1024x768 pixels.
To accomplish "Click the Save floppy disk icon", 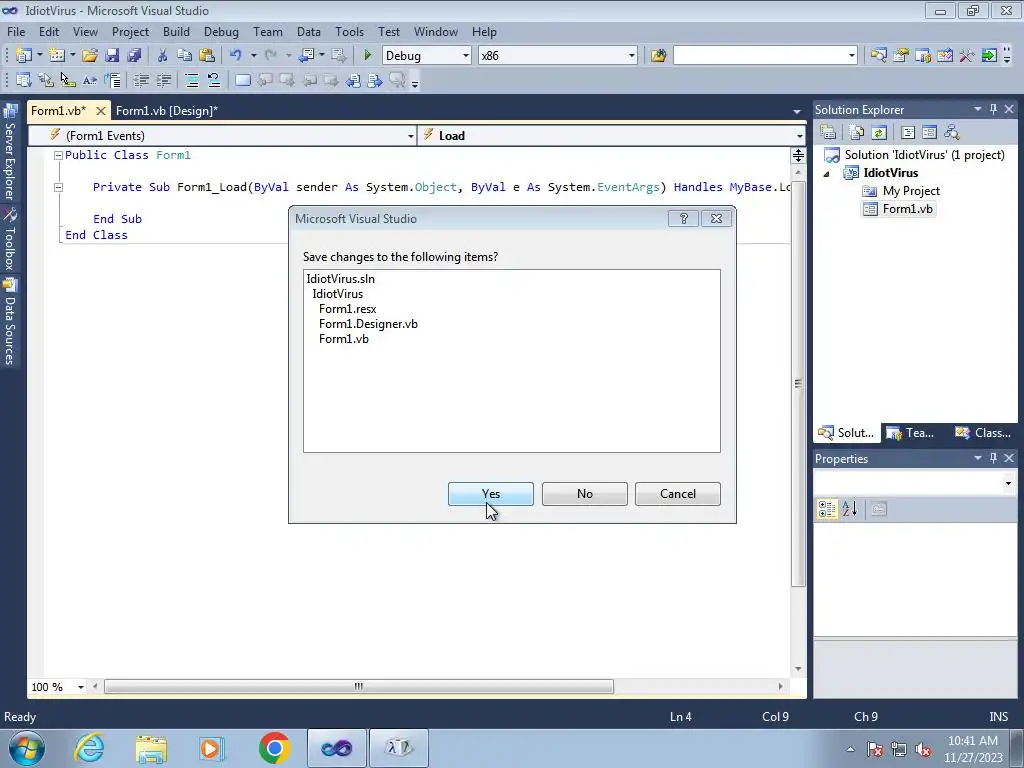I will 112,56.
